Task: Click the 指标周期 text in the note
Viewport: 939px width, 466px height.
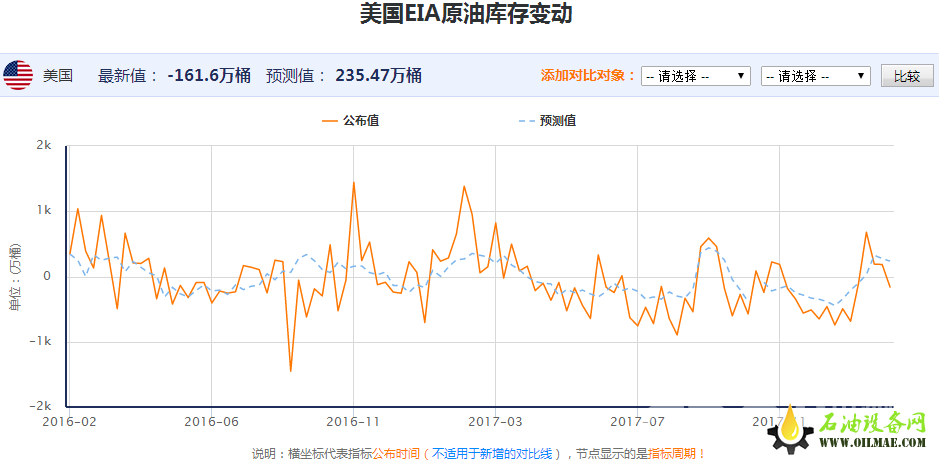Action: [x=672, y=453]
